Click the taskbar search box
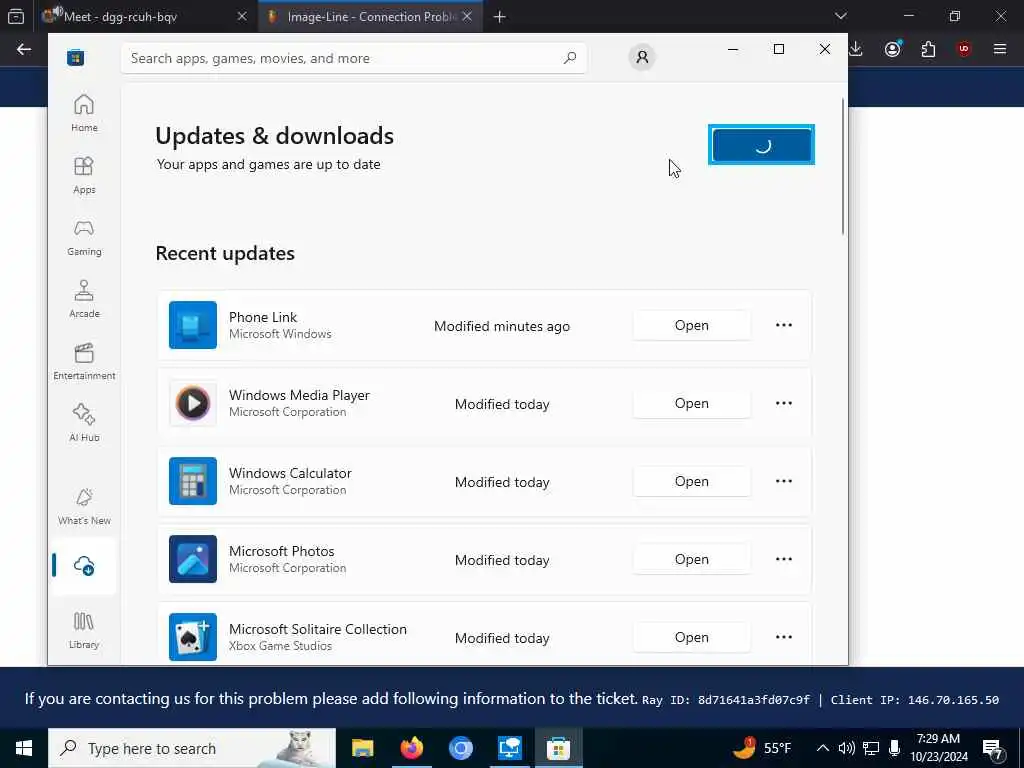The width and height of the screenshot is (1024, 768). click(192, 748)
